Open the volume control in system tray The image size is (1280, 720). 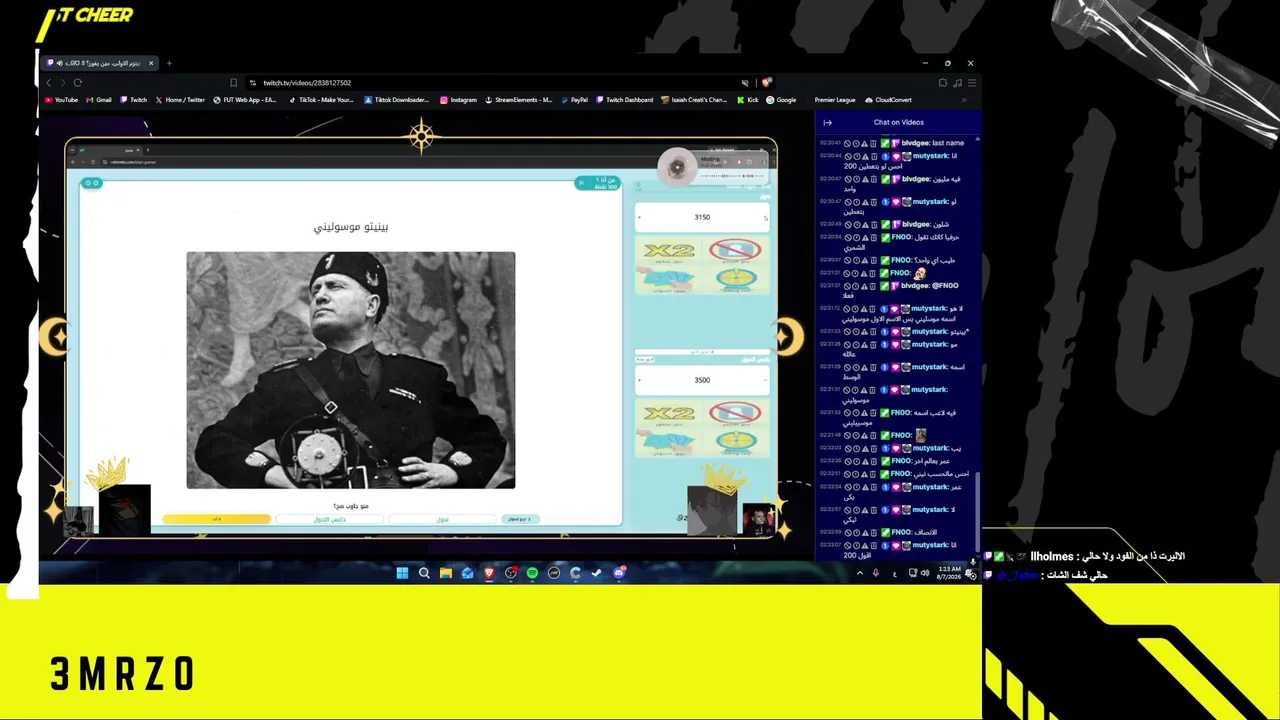(925, 573)
